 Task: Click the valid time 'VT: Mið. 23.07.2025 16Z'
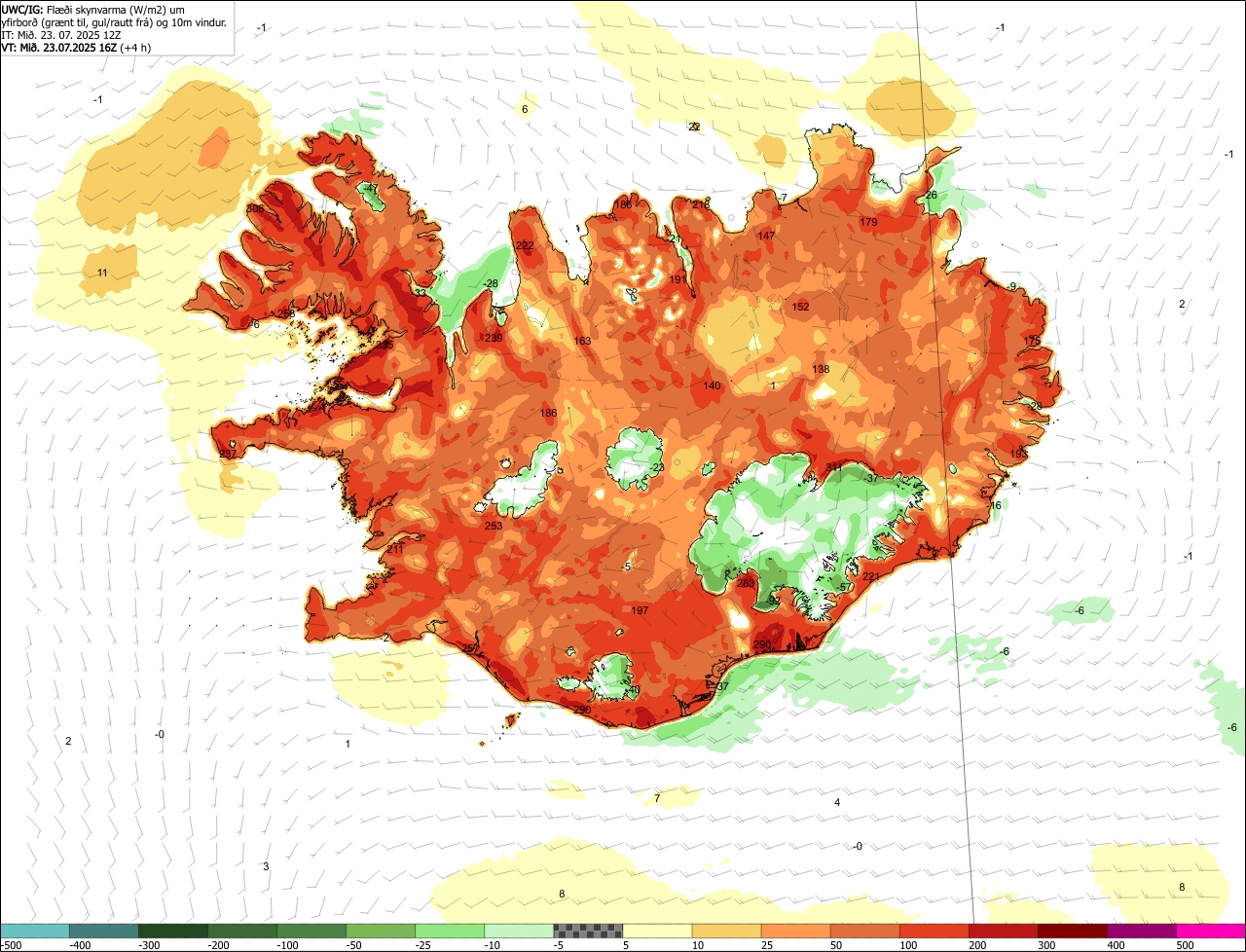59,47
